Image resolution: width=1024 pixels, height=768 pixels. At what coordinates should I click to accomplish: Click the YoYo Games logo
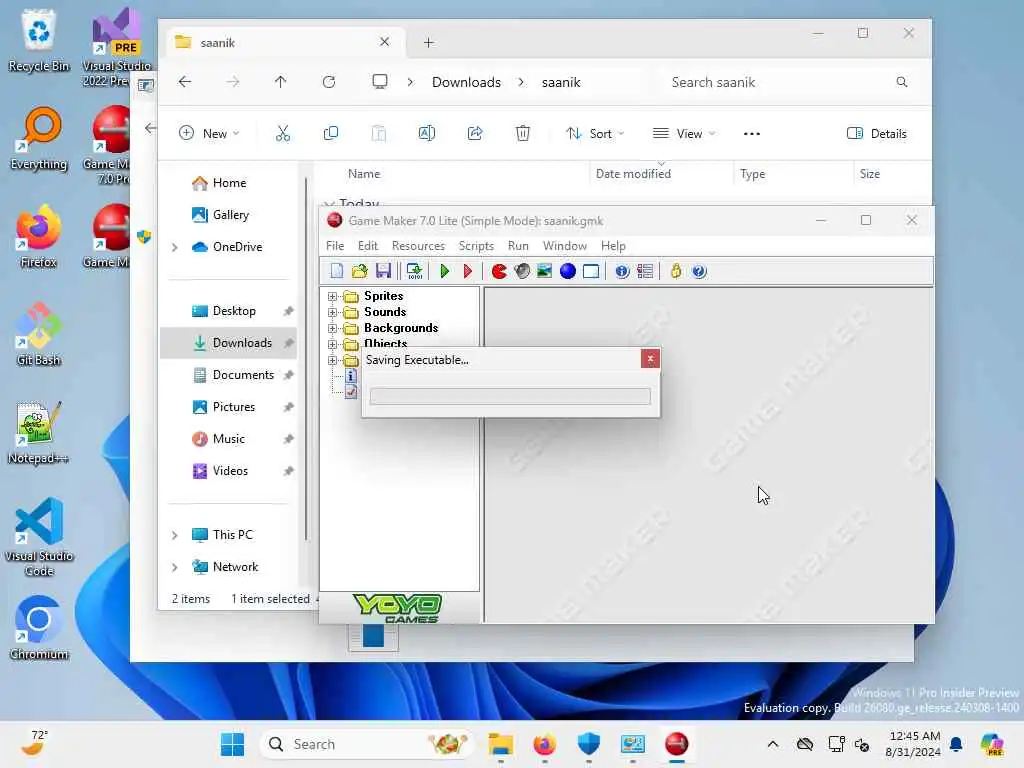(x=397, y=608)
